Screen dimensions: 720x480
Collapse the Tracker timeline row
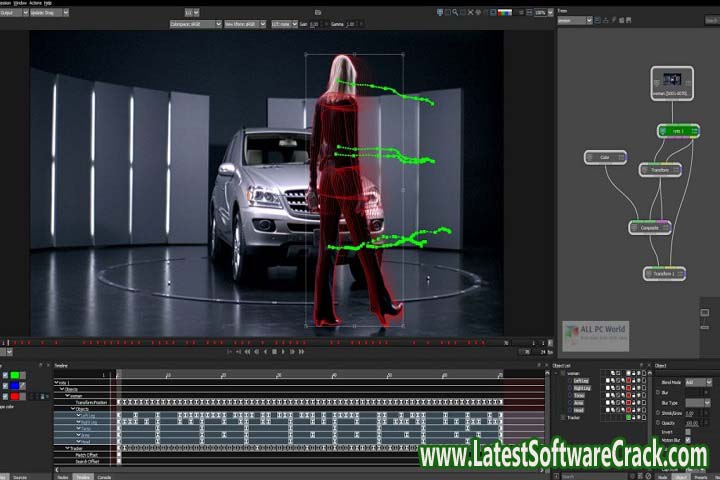click(x=67, y=448)
